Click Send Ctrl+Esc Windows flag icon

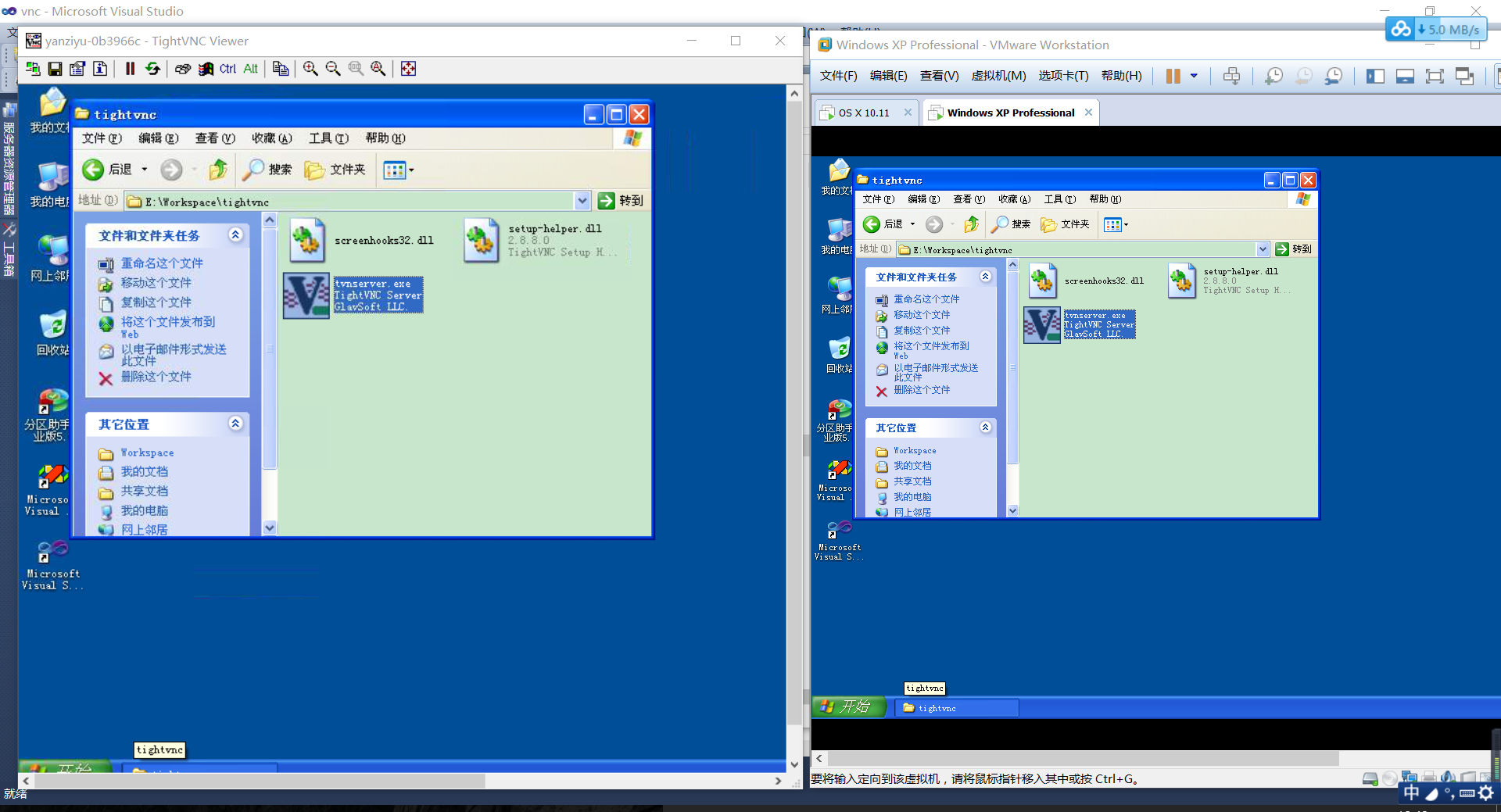(206, 69)
